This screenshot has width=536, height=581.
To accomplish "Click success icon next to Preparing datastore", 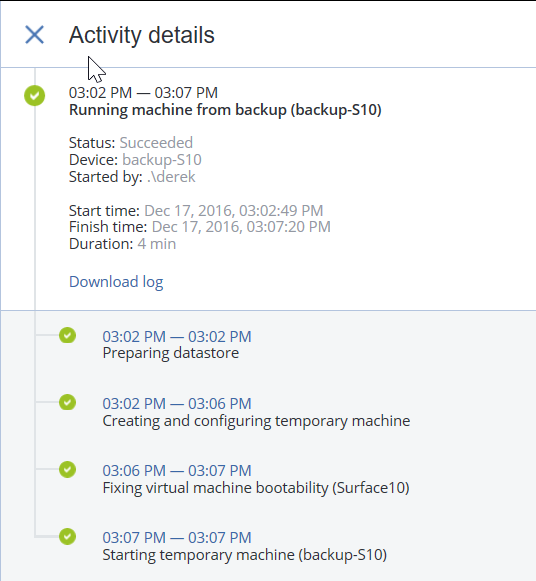I will coord(67,335).
